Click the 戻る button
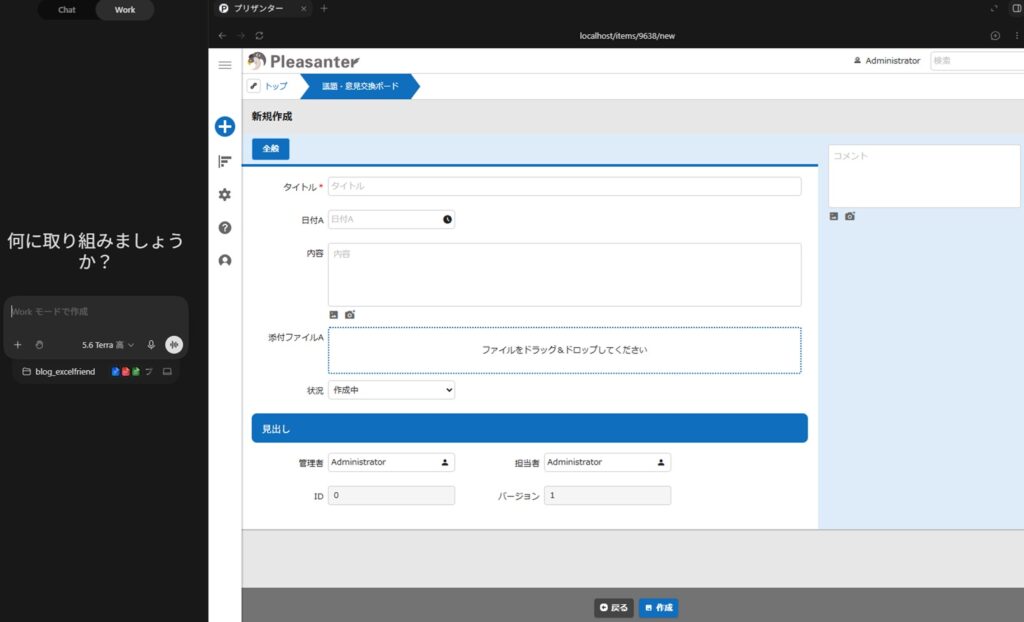The image size is (1024, 622). click(614, 608)
